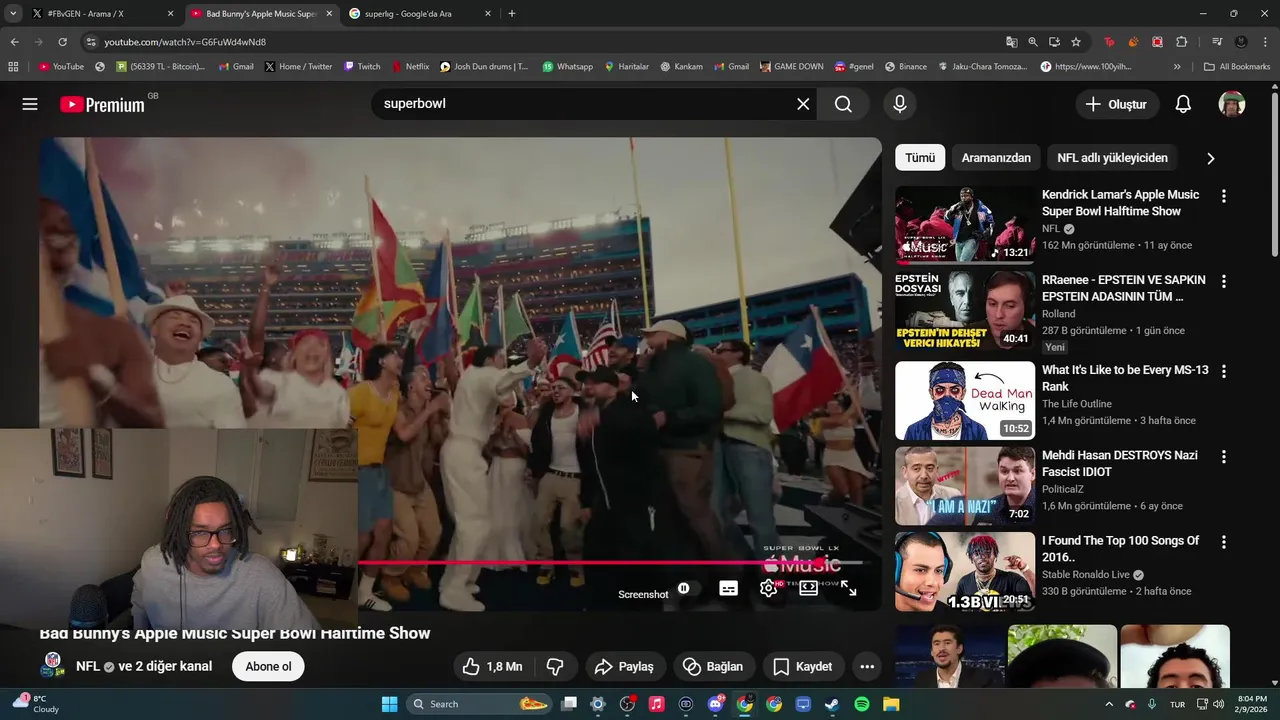Expand the Chrome tab search arrow
This screenshot has height=720, width=1280.
(12, 14)
